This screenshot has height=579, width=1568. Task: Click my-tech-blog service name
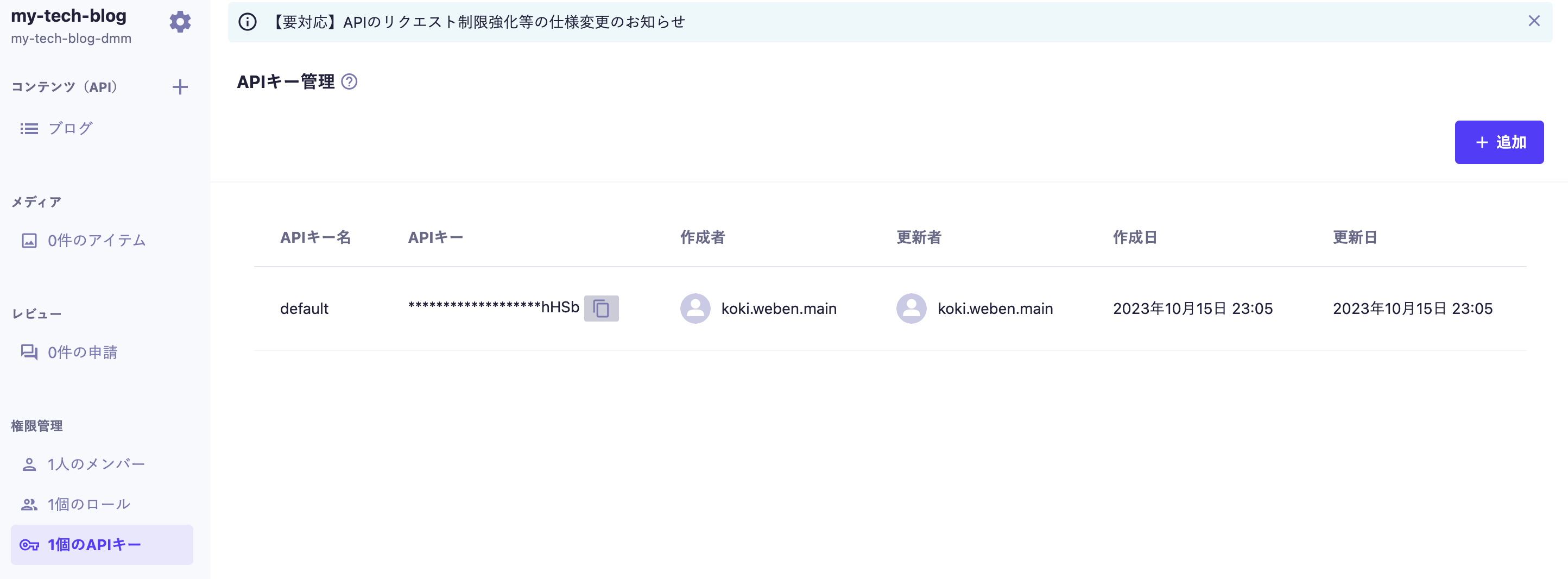pyautogui.click(x=69, y=16)
